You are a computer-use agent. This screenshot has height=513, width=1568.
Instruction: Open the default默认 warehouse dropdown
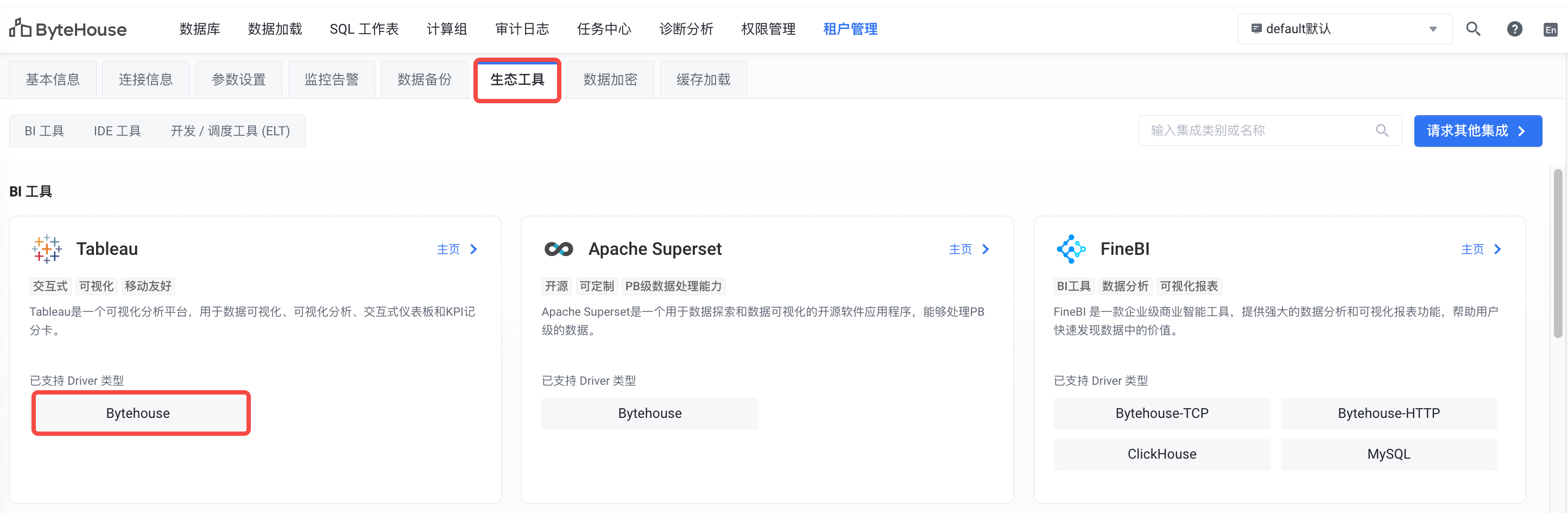[x=1345, y=29]
